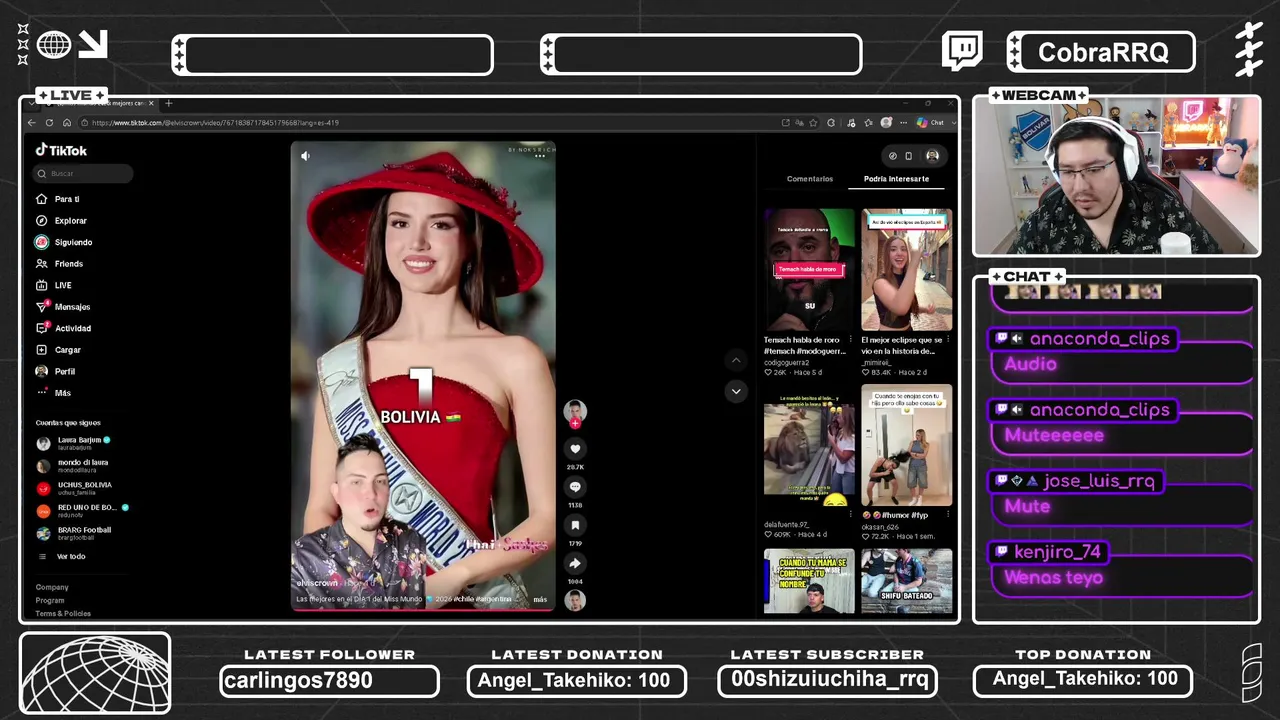Viewport: 1280px width, 720px height.
Task: Click the Twitch logo in stream overlay
Action: [x=962, y=51]
